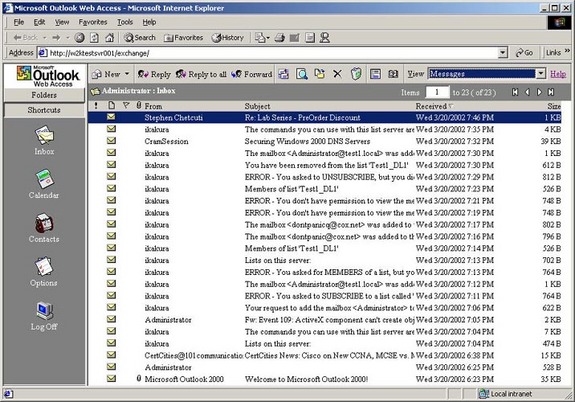Click the IE Stop button
This screenshot has width=575, height=402.
79,37
